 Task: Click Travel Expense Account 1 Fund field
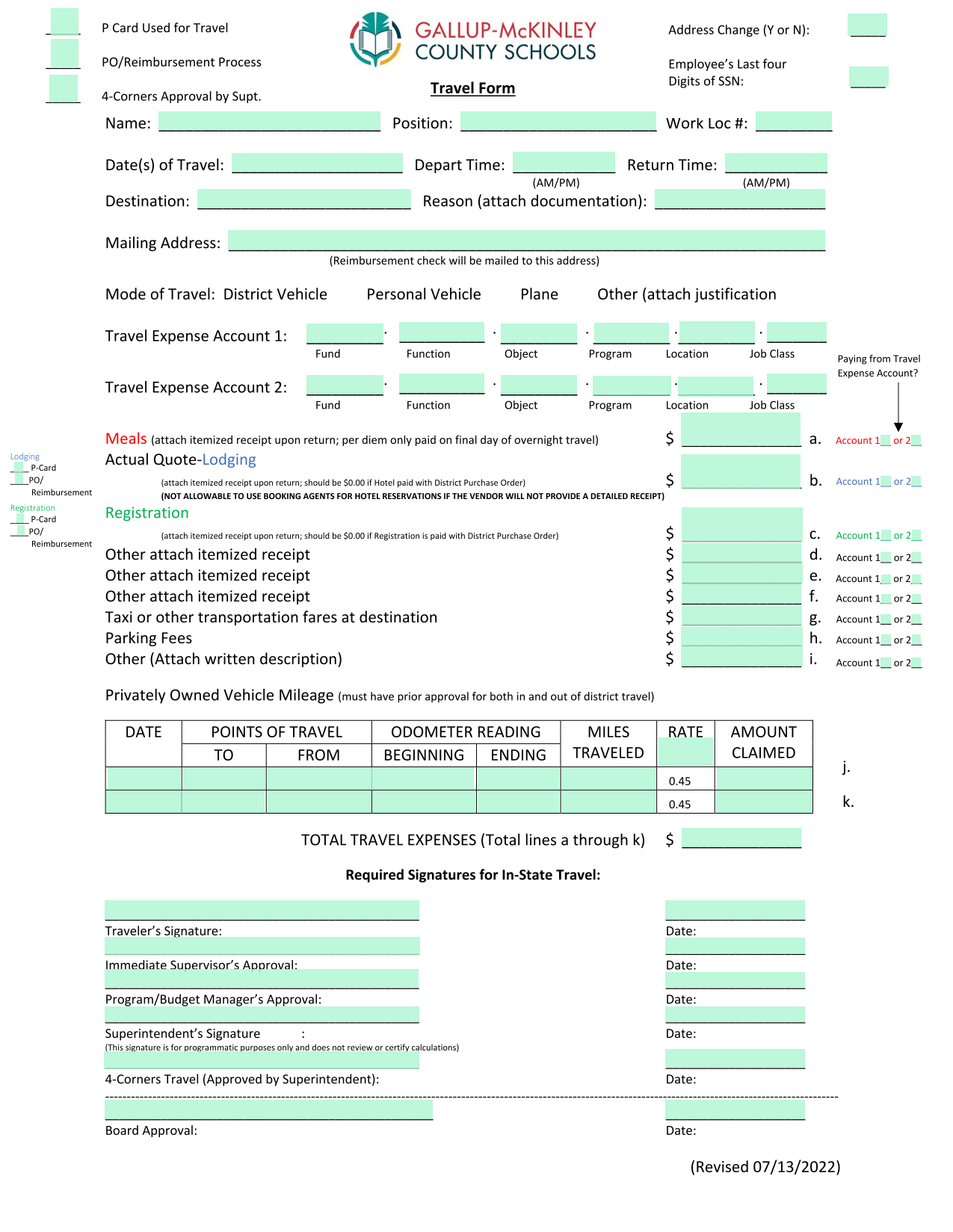(345, 334)
